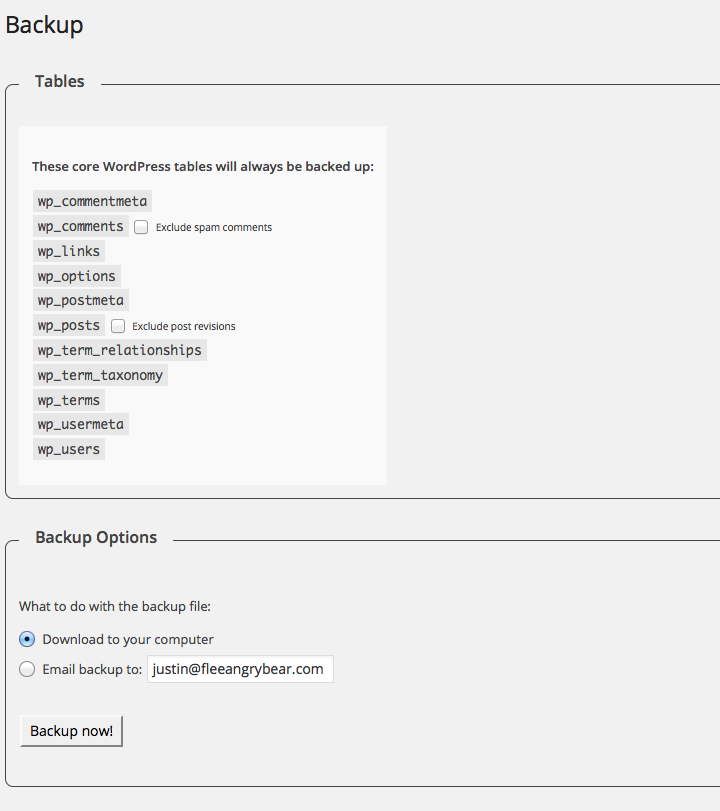
Task: Click the wp_commentmeta table name
Action: point(93,201)
